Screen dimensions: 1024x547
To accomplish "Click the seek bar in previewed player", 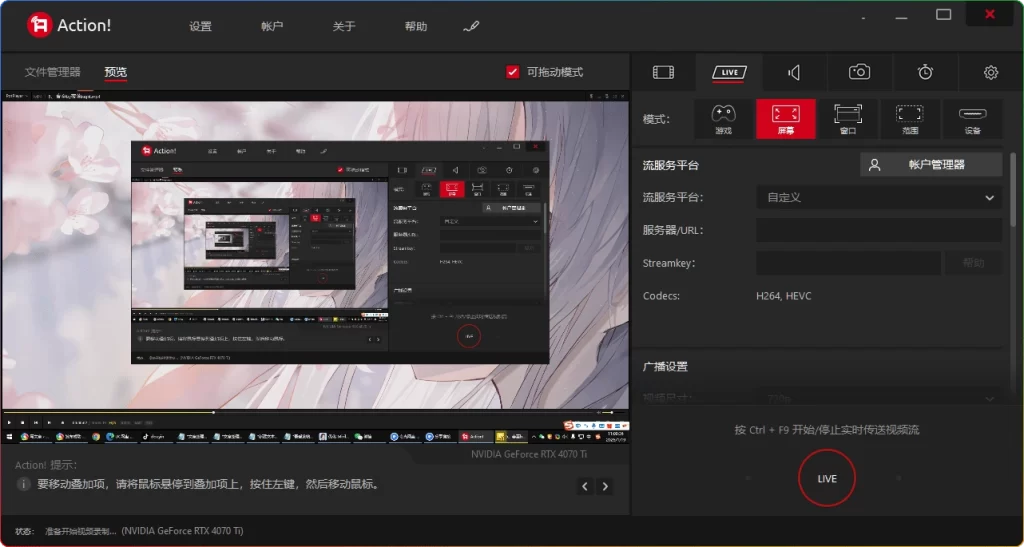I will (300, 413).
